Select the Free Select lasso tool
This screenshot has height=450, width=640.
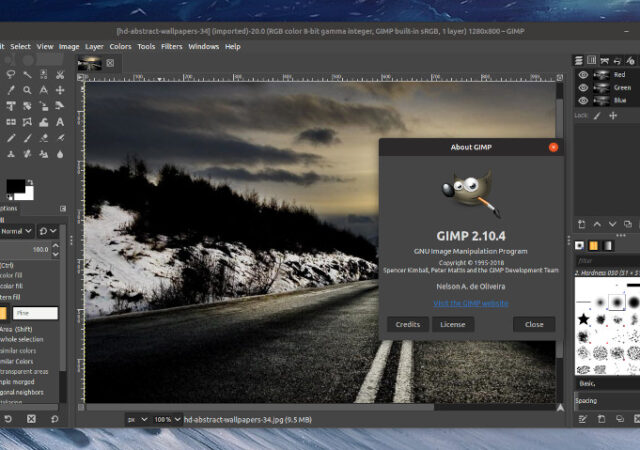11,74
